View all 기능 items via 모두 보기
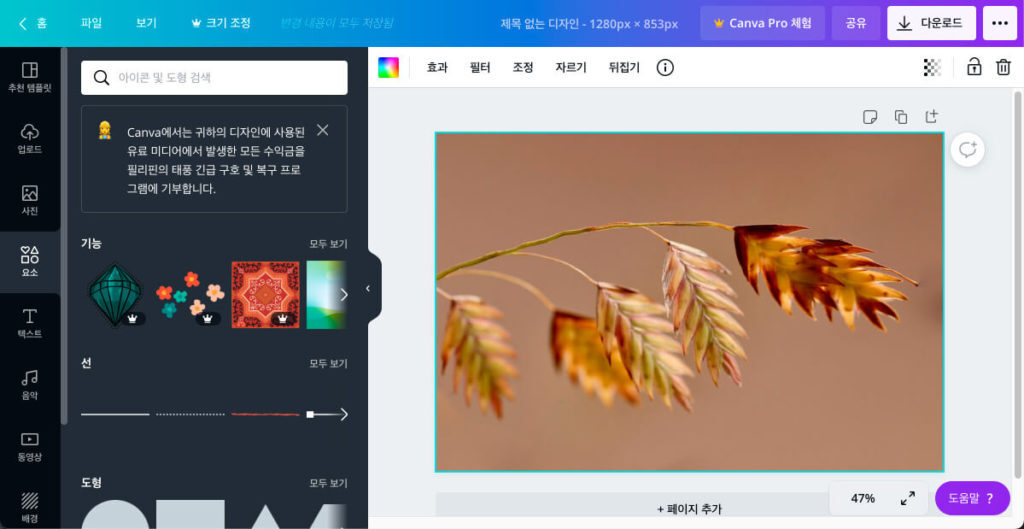Screen dimensions: 1024x529 point(328,244)
